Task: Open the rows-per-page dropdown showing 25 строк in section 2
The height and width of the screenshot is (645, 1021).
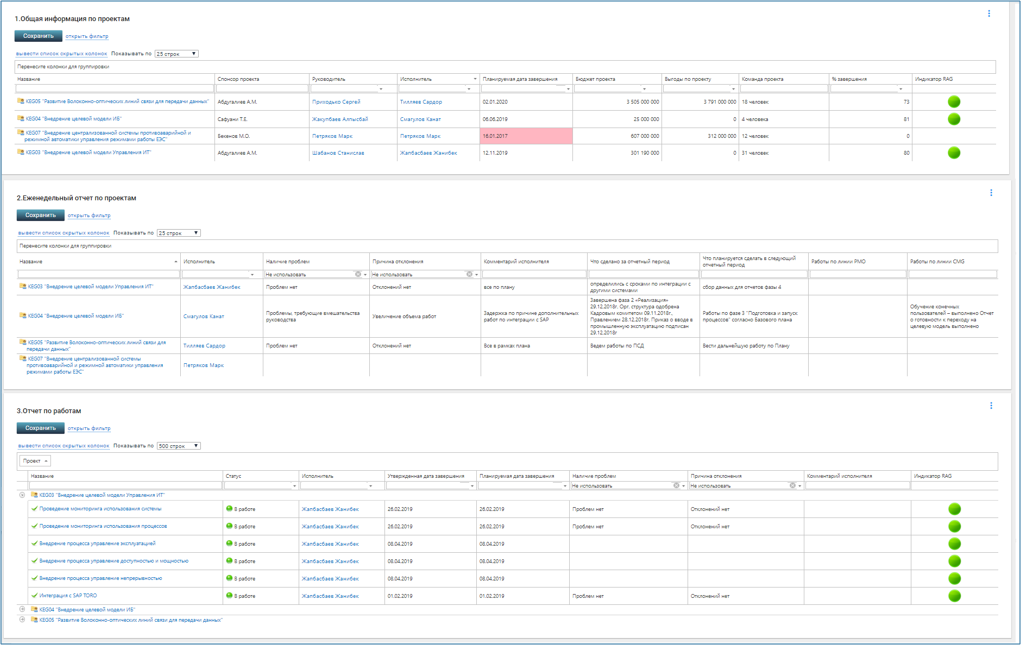Action: coord(178,233)
